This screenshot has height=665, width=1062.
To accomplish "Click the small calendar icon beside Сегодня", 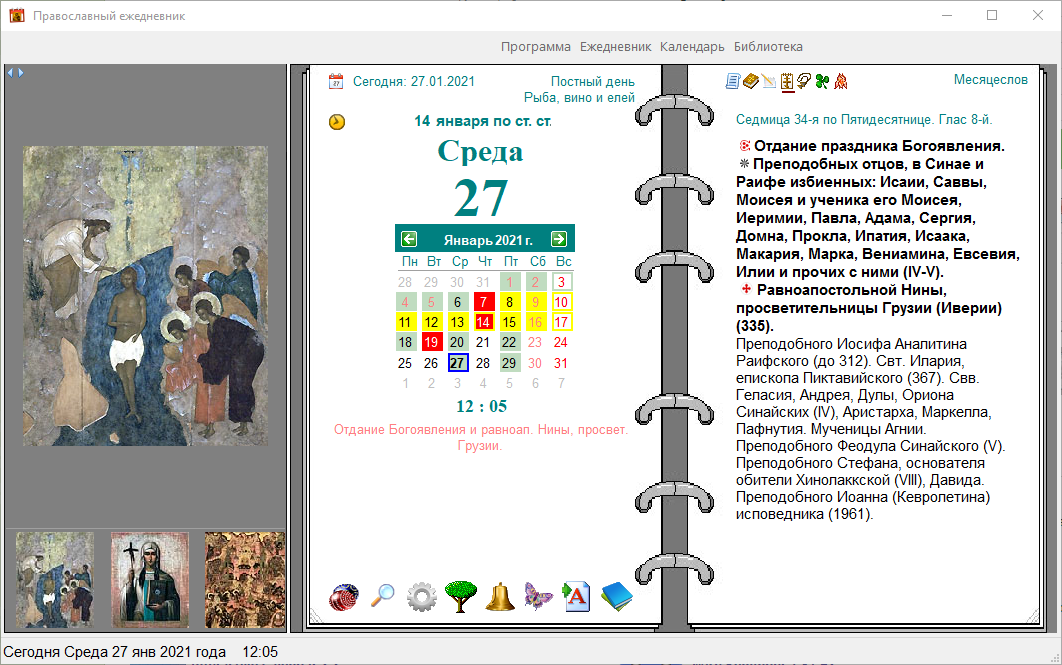I will coord(336,81).
